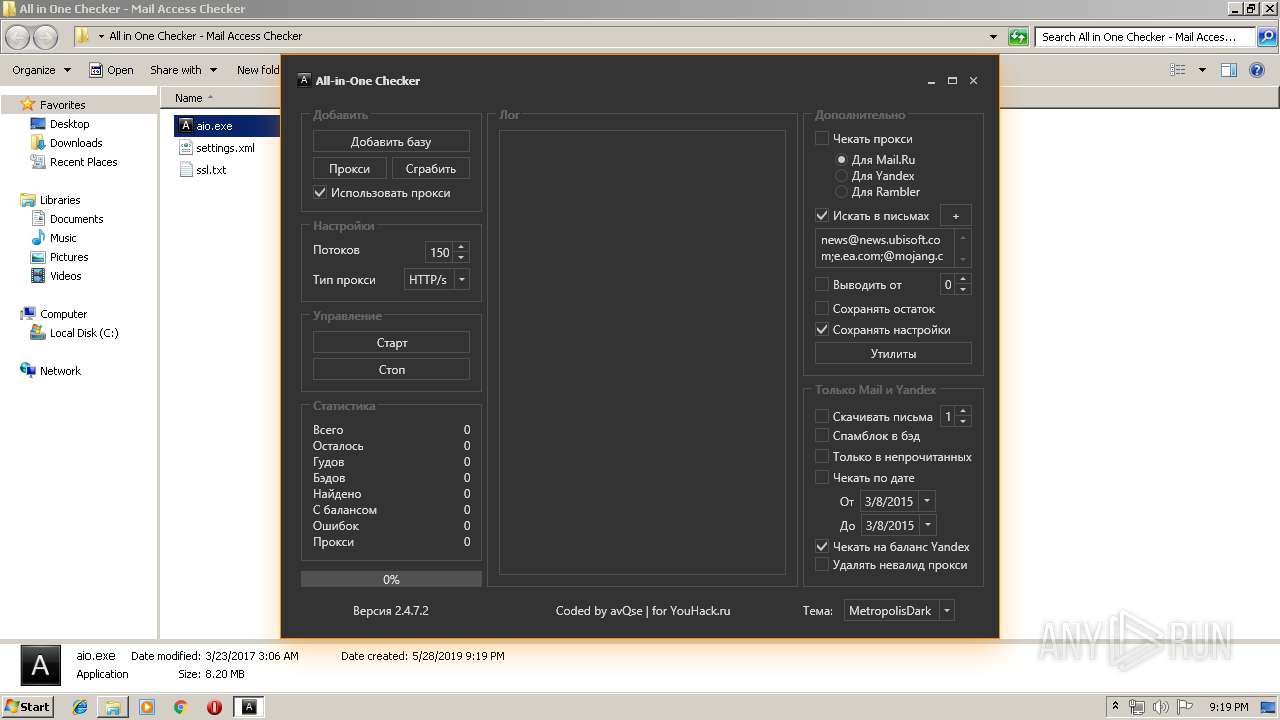Viewport: 1280px width, 720px height.
Task: Adjust the Потоков 150 spinner
Action: pos(461,252)
